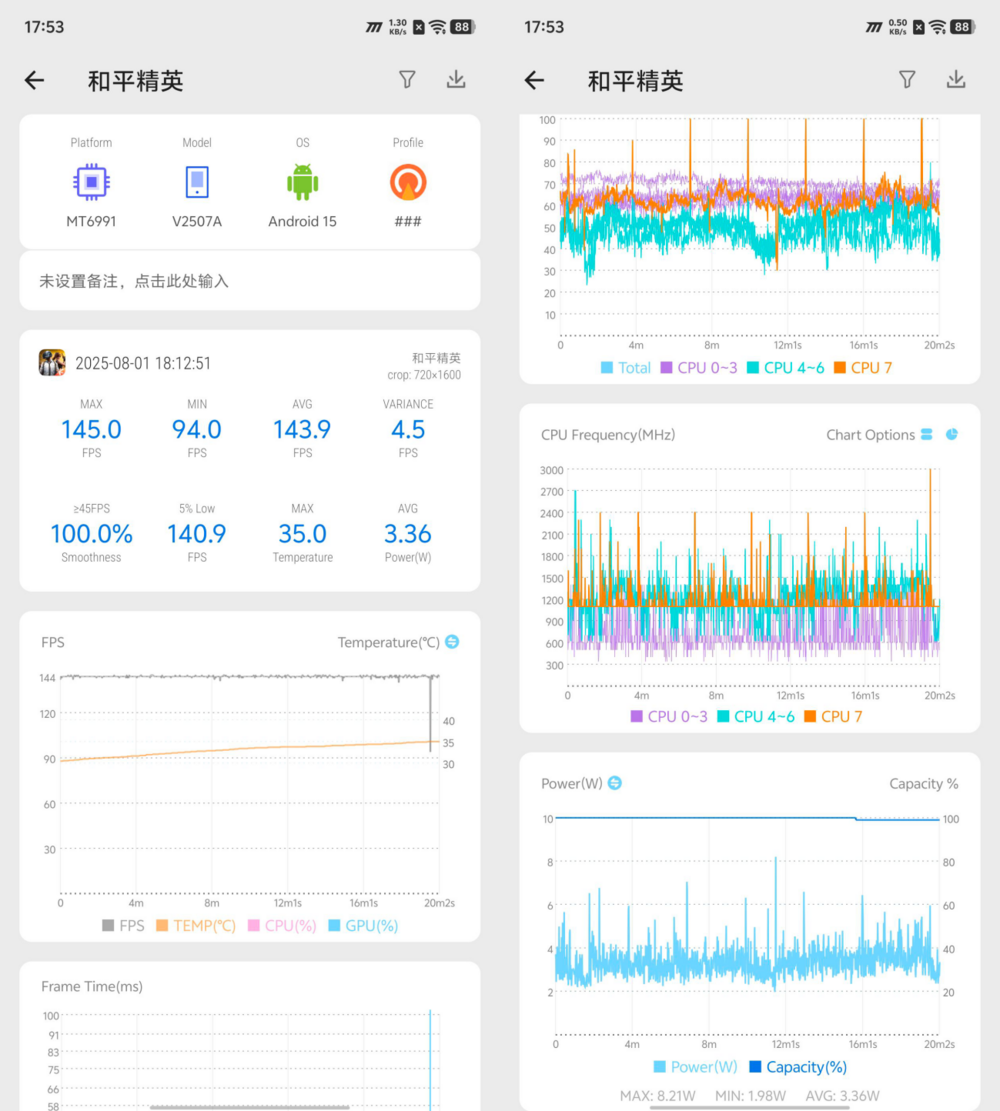Toggle CPU 4~6 legend in CPU Frequency chart
This screenshot has height=1111, width=1000.
click(x=755, y=716)
